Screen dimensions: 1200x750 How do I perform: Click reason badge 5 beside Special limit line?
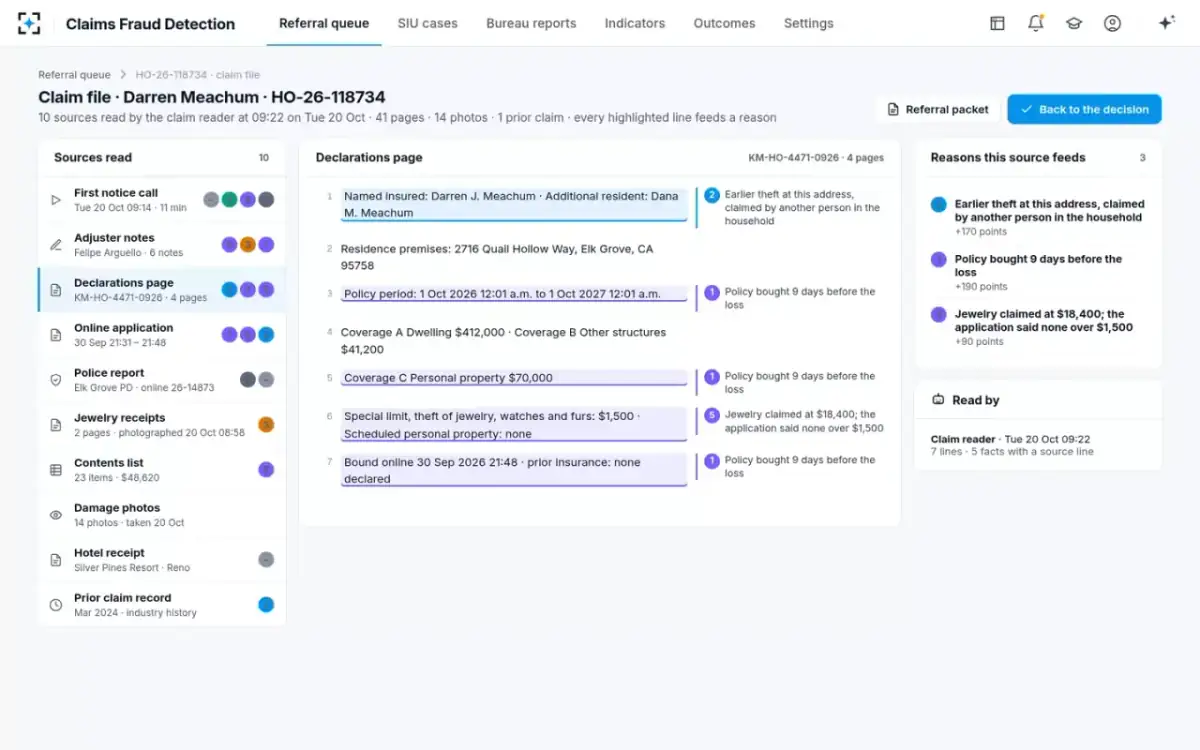pos(712,415)
